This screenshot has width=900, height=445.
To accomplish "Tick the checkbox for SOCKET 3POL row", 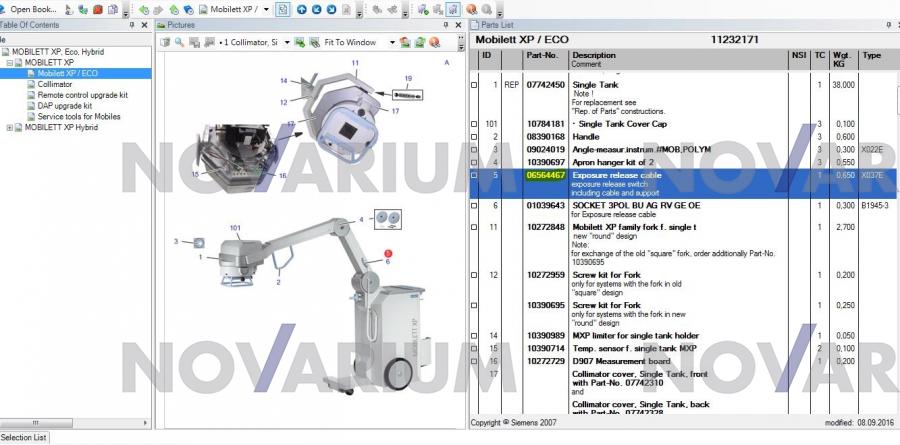I will tap(475, 205).
